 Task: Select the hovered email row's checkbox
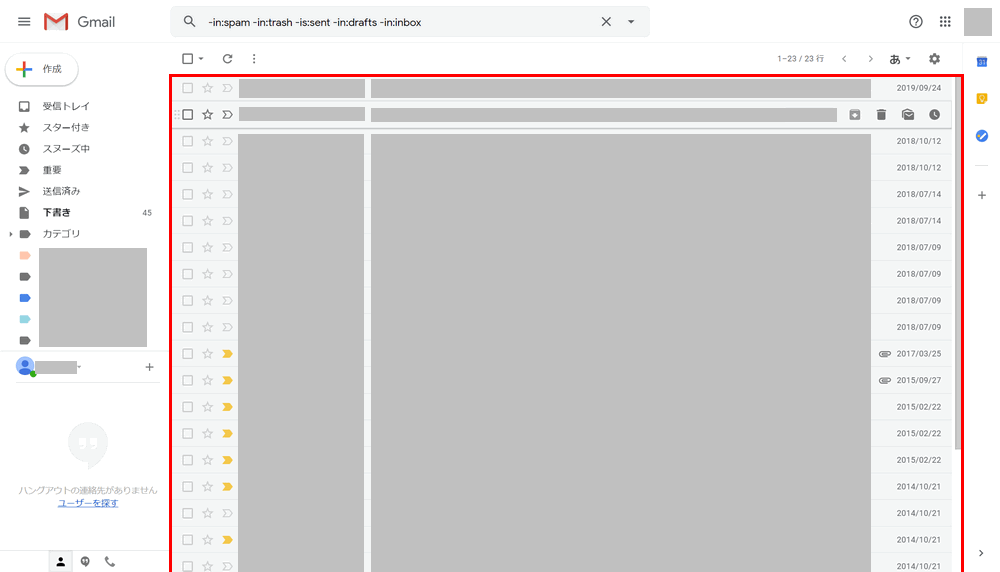pos(188,115)
